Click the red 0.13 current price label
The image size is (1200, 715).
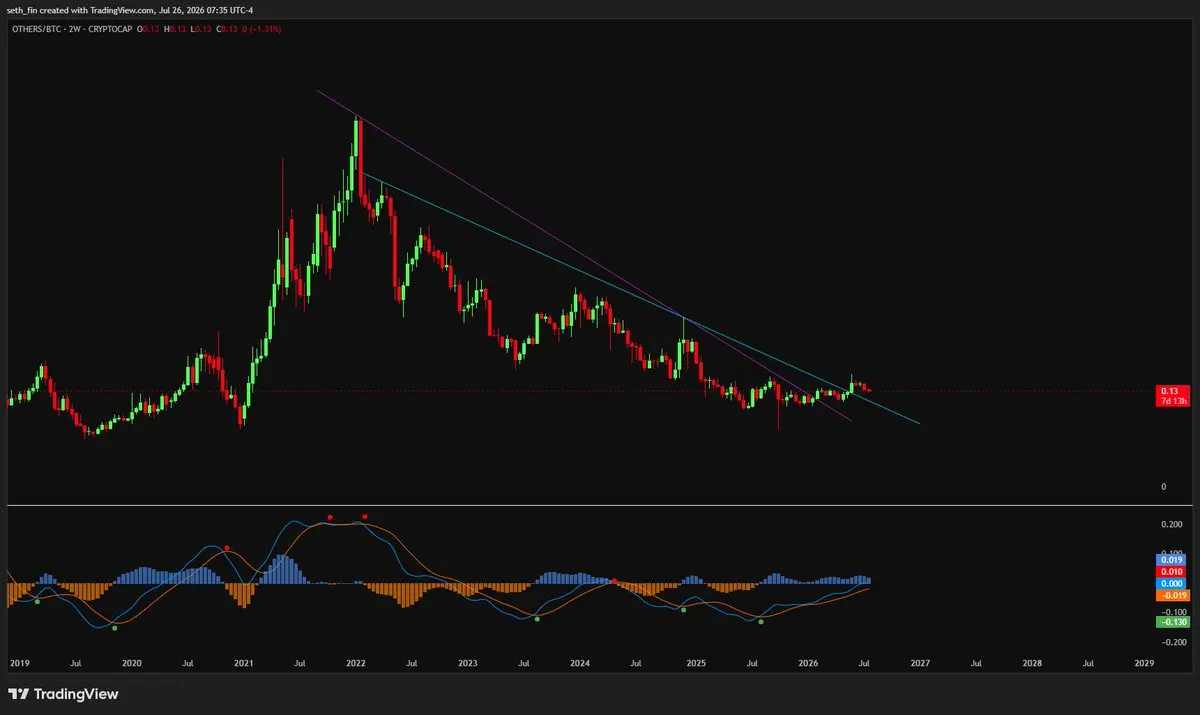[1168, 390]
